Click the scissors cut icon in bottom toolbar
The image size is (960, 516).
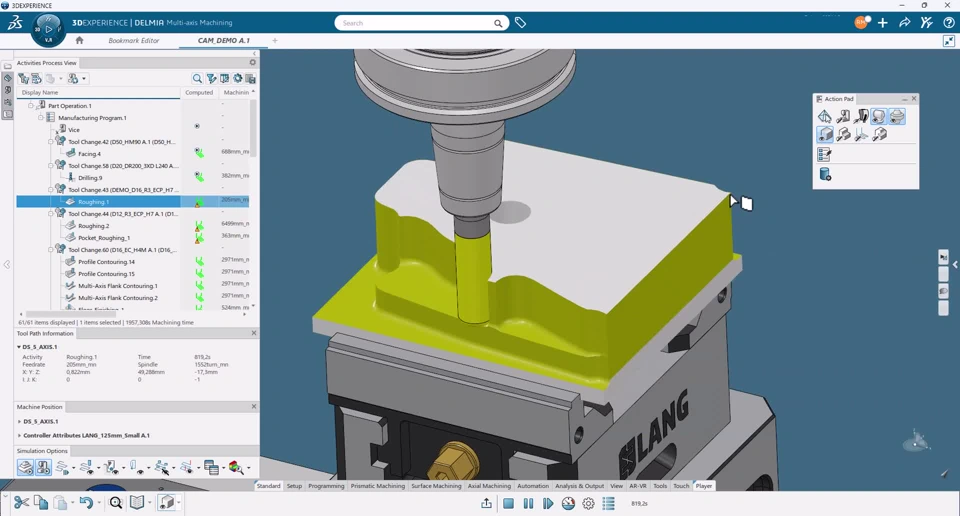pos(21,503)
